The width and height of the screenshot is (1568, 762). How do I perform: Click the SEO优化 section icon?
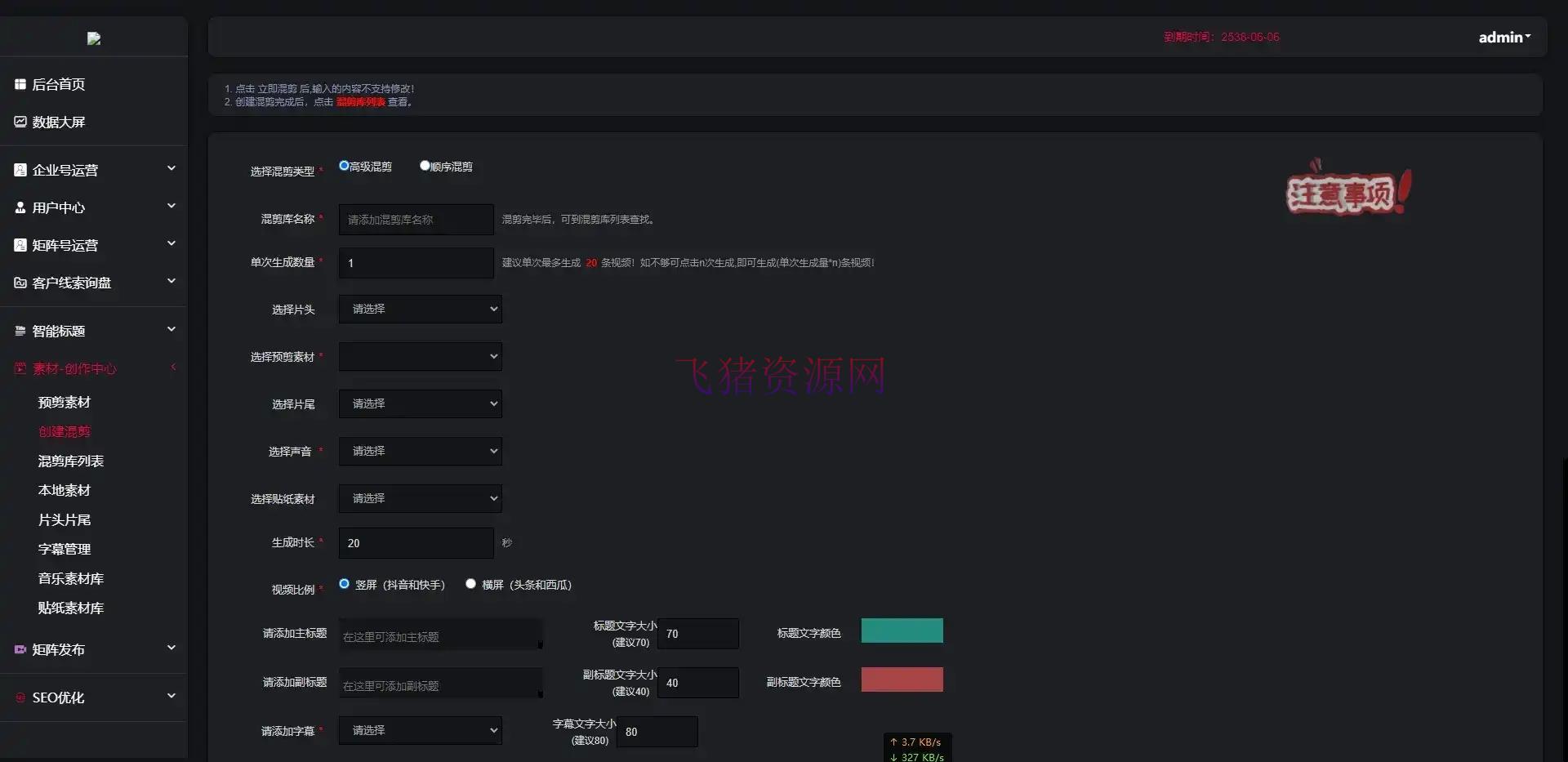pyautogui.click(x=20, y=697)
